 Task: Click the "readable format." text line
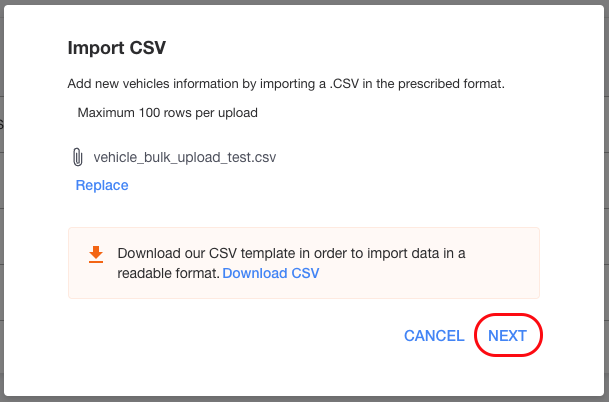pyautogui.click(x=169, y=273)
